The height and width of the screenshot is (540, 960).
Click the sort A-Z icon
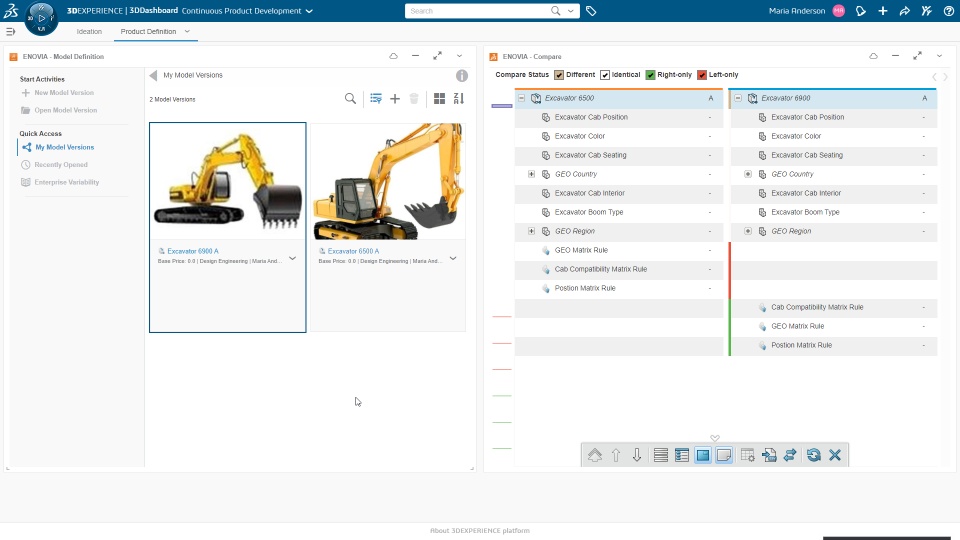pos(459,99)
